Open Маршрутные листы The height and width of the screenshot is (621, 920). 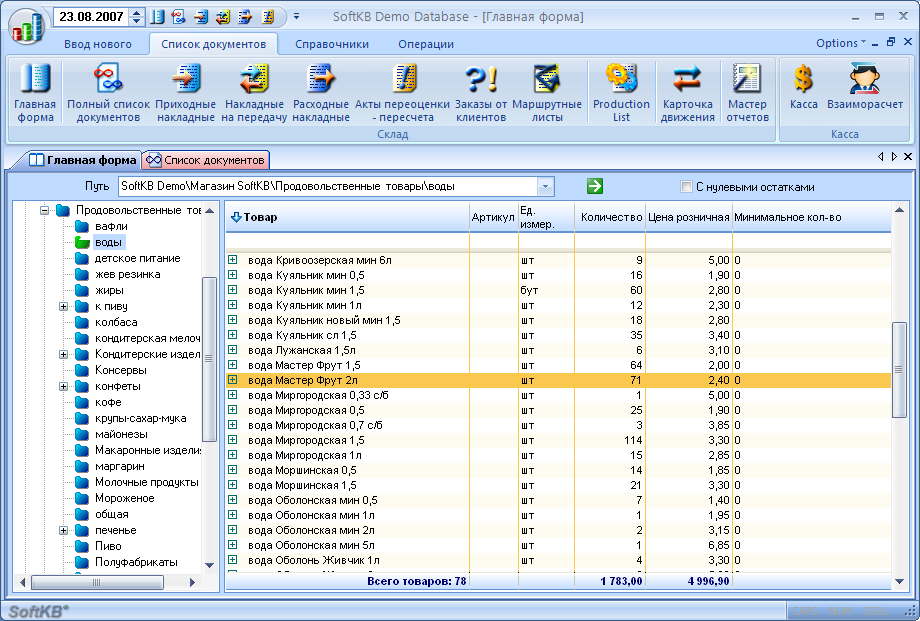547,93
